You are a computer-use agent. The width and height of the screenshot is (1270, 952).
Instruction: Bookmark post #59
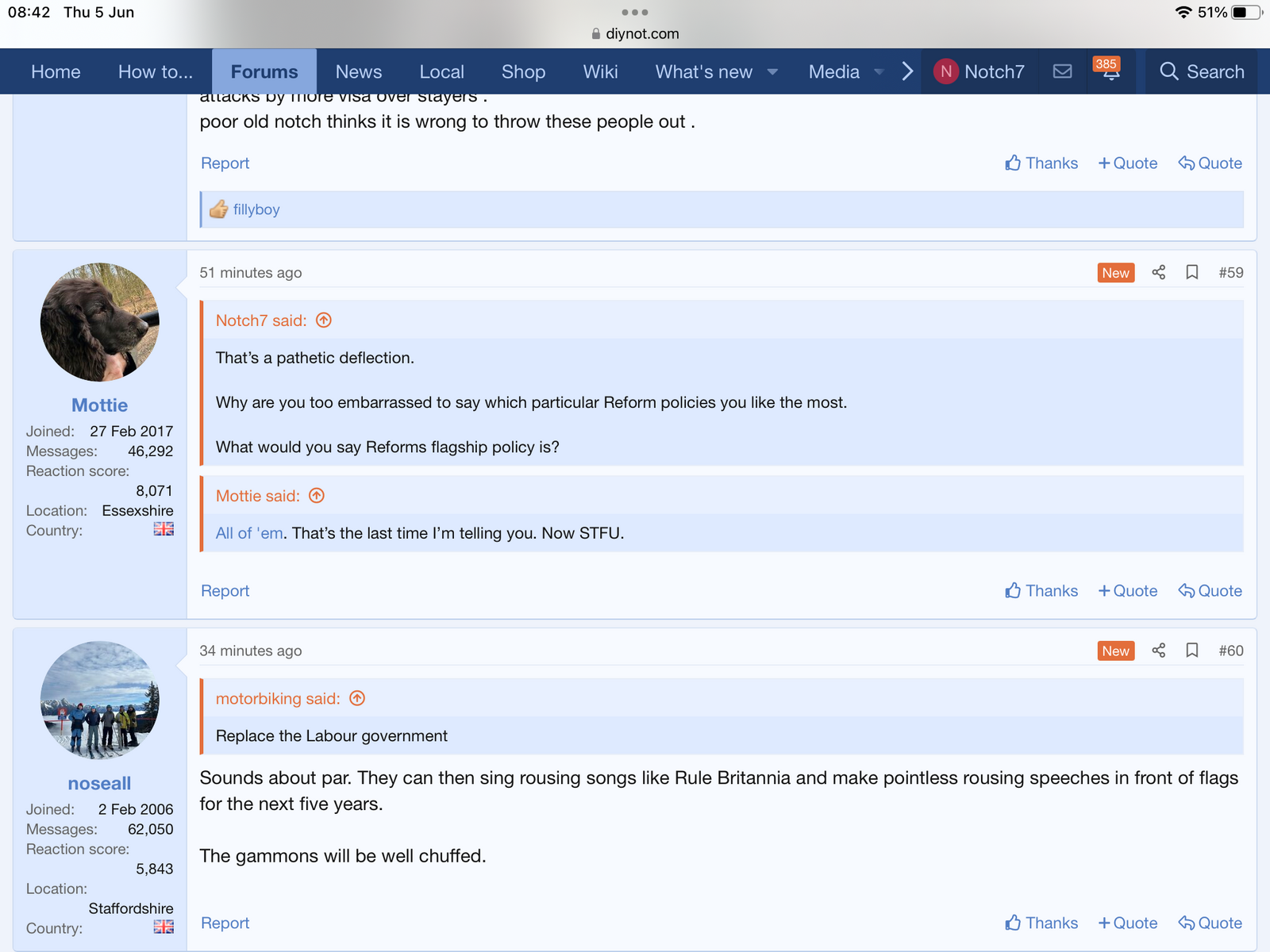(x=1191, y=272)
